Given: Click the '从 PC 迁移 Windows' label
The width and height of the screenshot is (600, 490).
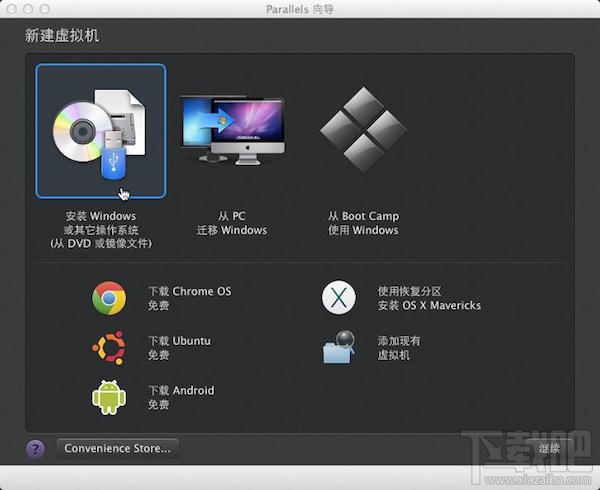Looking at the screenshot, I should (x=232, y=223).
